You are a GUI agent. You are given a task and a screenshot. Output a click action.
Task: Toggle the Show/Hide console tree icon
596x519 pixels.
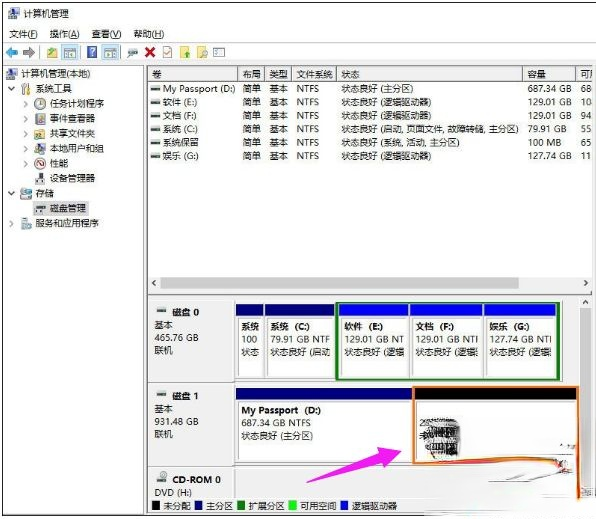(70, 52)
